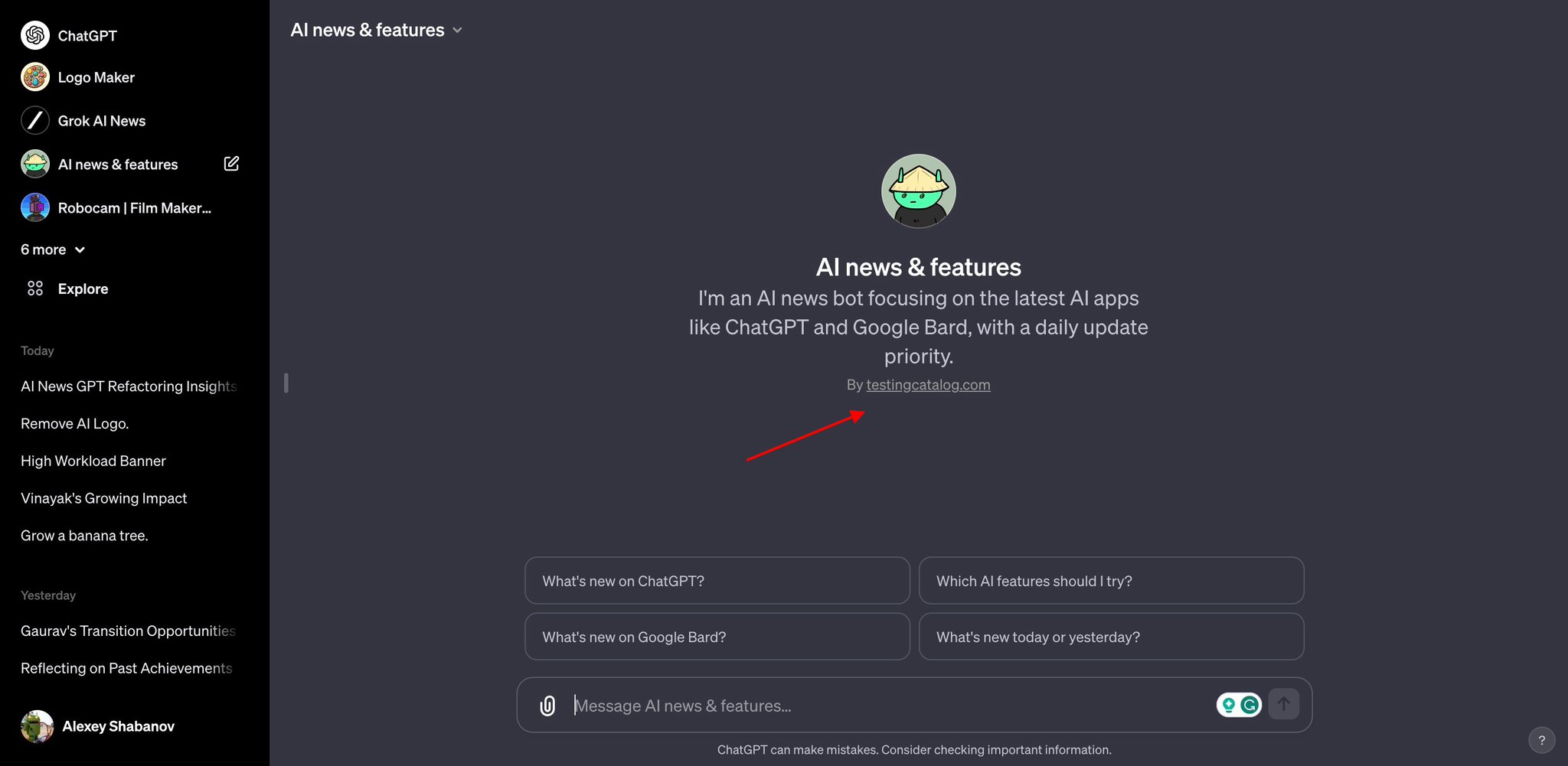This screenshot has height=766, width=1568.
Task: Open the testingcatalog.com link
Action: click(928, 385)
